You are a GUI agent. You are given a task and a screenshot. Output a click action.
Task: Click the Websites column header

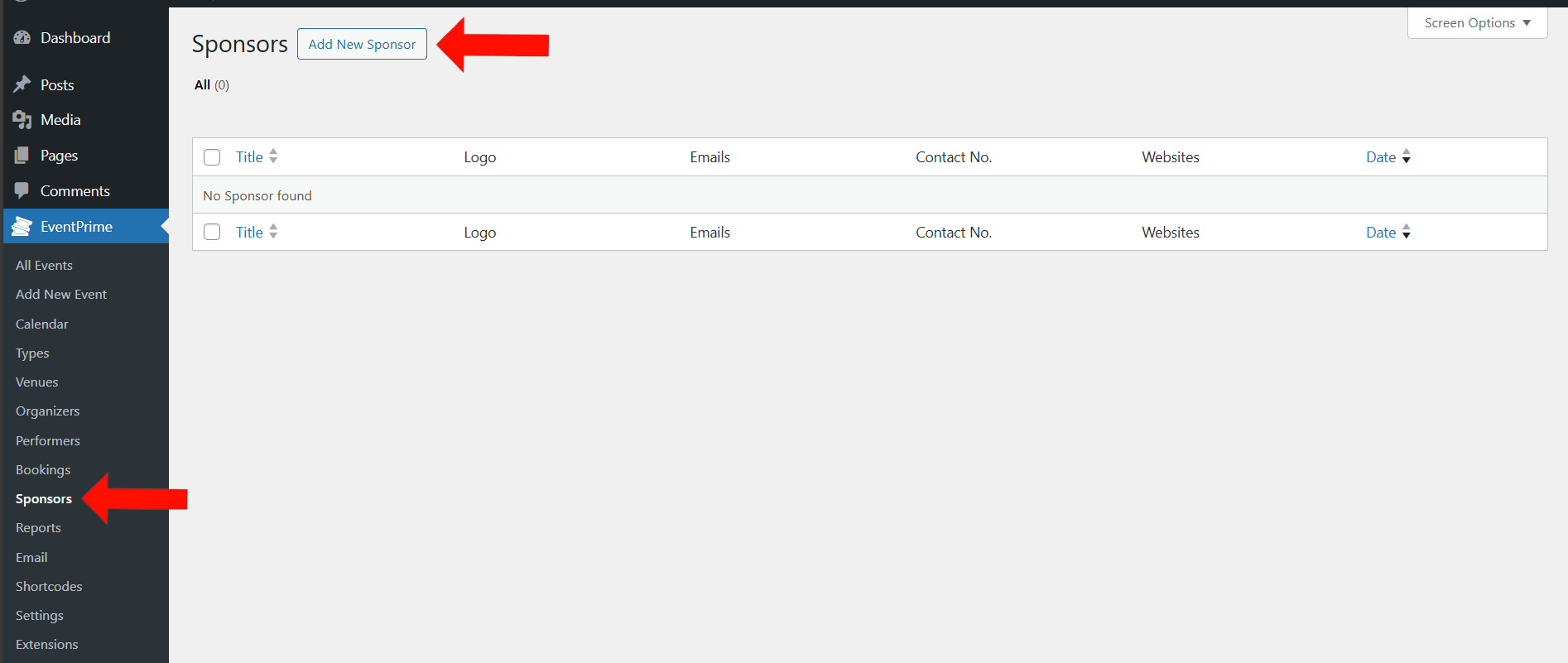1171,156
